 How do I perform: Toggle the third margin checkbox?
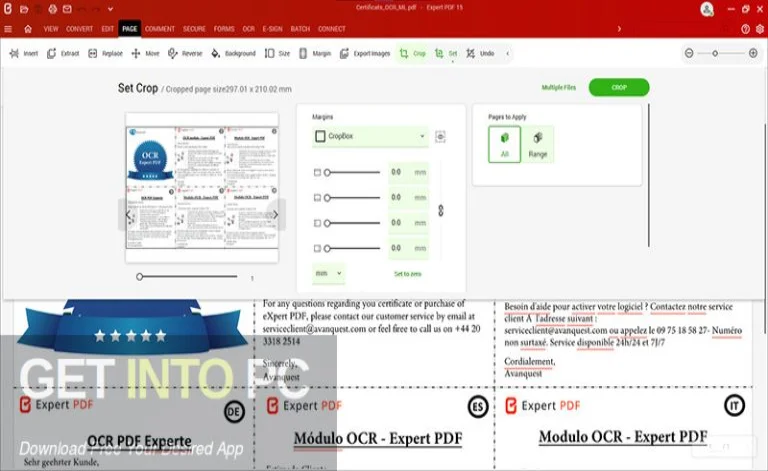coord(317,223)
